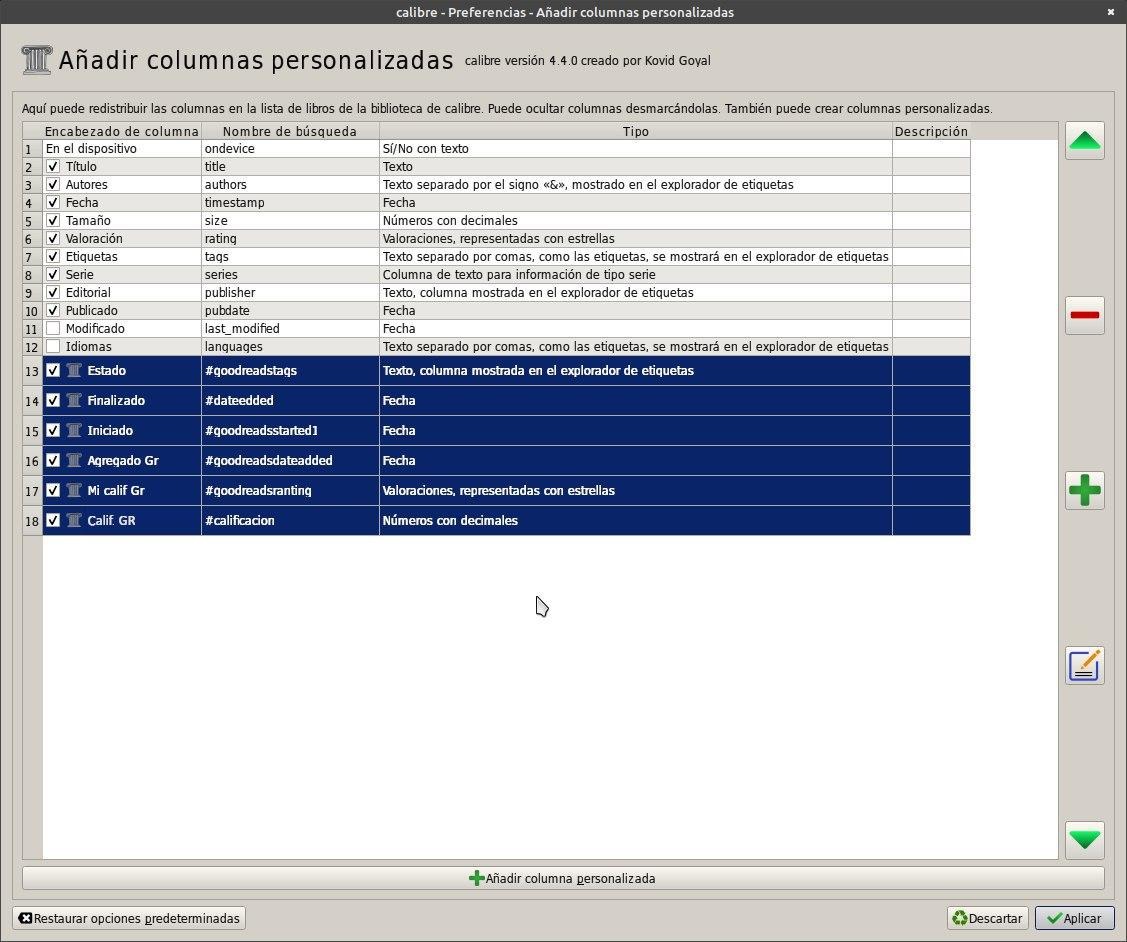Check the Idiomas column checkbox

(x=53, y=346)
